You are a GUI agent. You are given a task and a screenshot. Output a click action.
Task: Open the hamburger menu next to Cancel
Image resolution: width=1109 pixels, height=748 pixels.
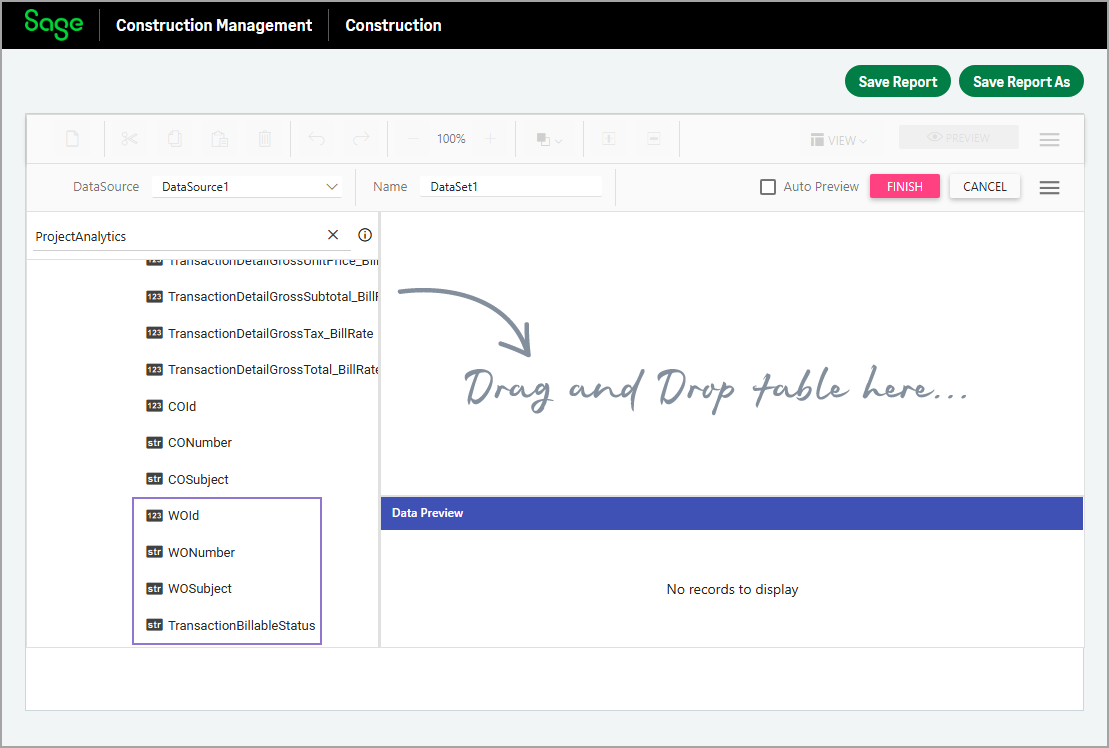pyautogui.click(x=1049, y=187)
